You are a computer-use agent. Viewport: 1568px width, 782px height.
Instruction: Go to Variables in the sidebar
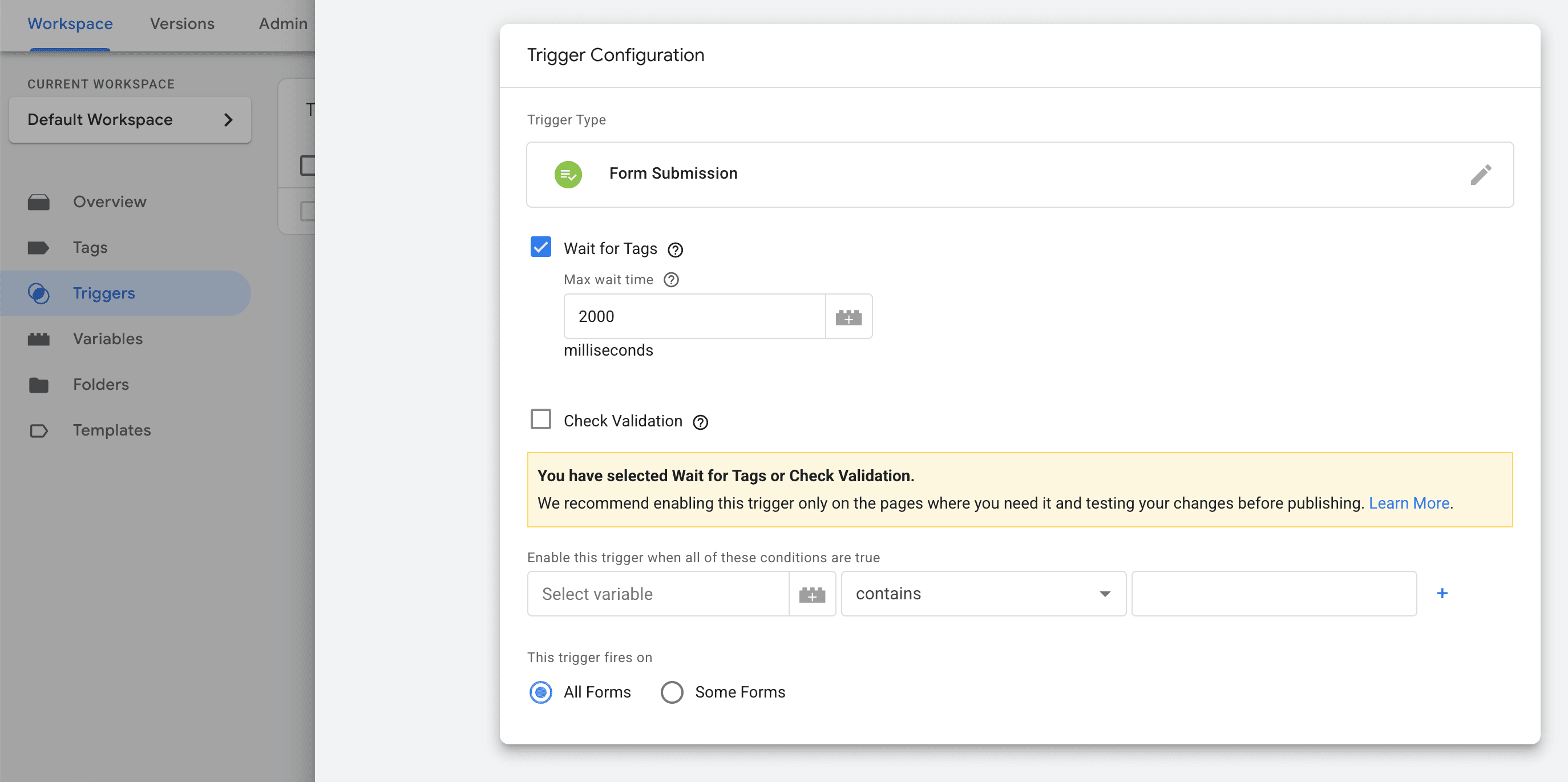tap(108, 338)
